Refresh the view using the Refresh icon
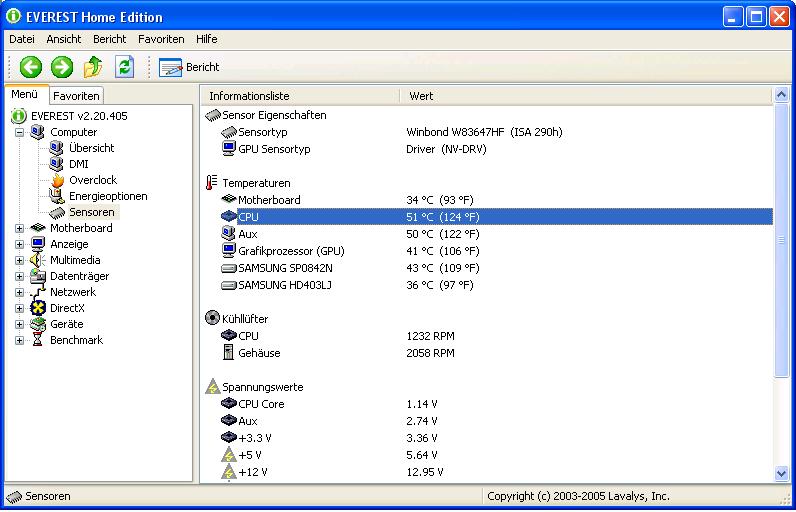Screen dimensions: 796x512 coord(124,67)
